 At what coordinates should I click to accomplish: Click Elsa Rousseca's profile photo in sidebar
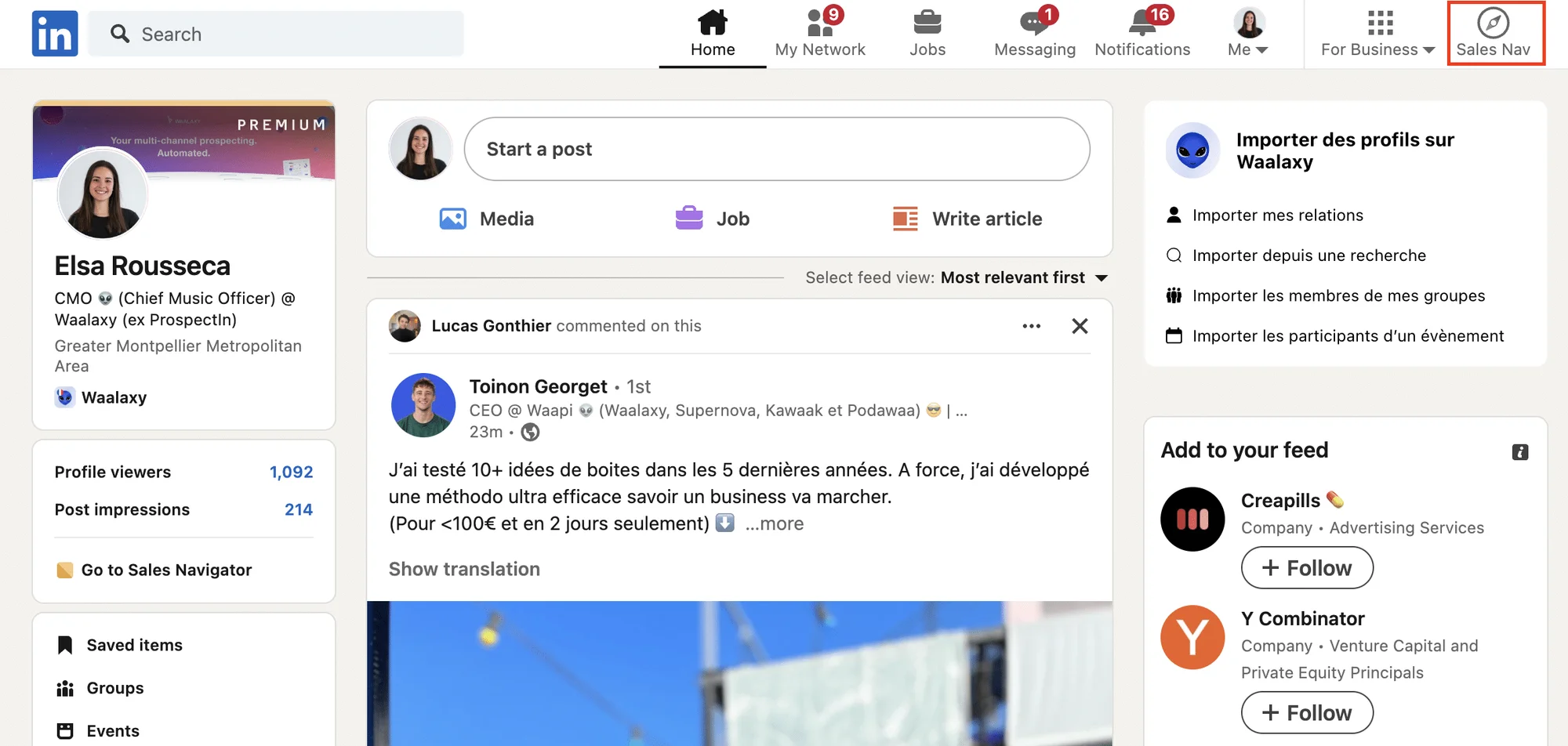coord(102,194)
